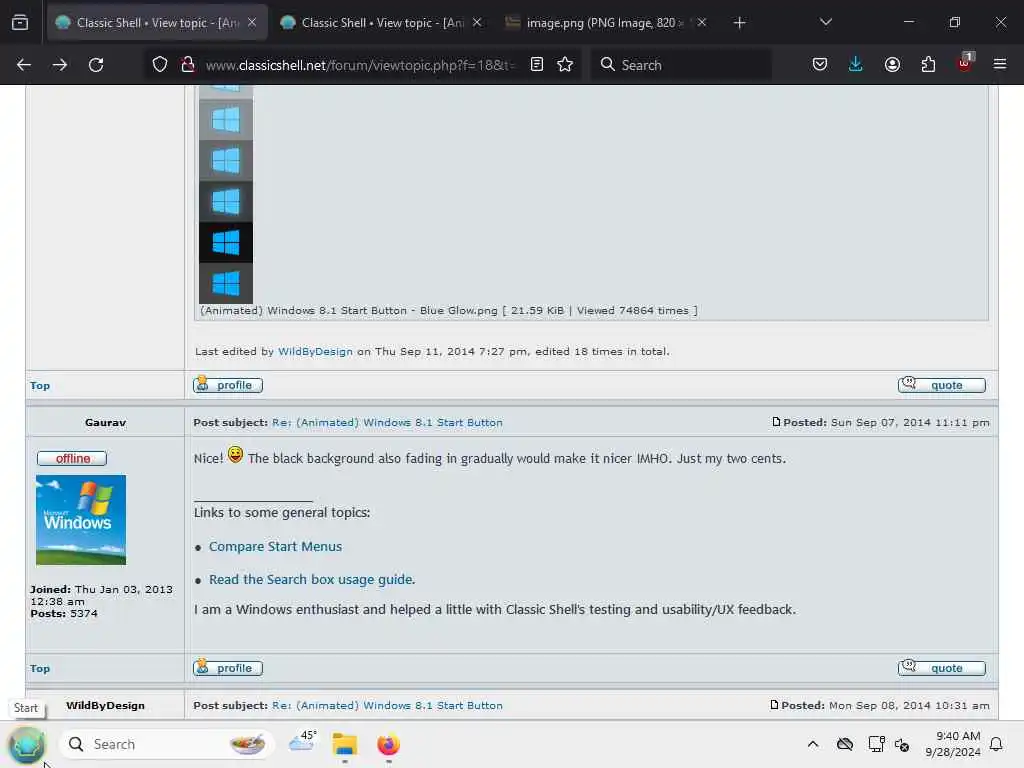
Task: Click the post icon beside Sep 07 date
Action: pos(776,422)
